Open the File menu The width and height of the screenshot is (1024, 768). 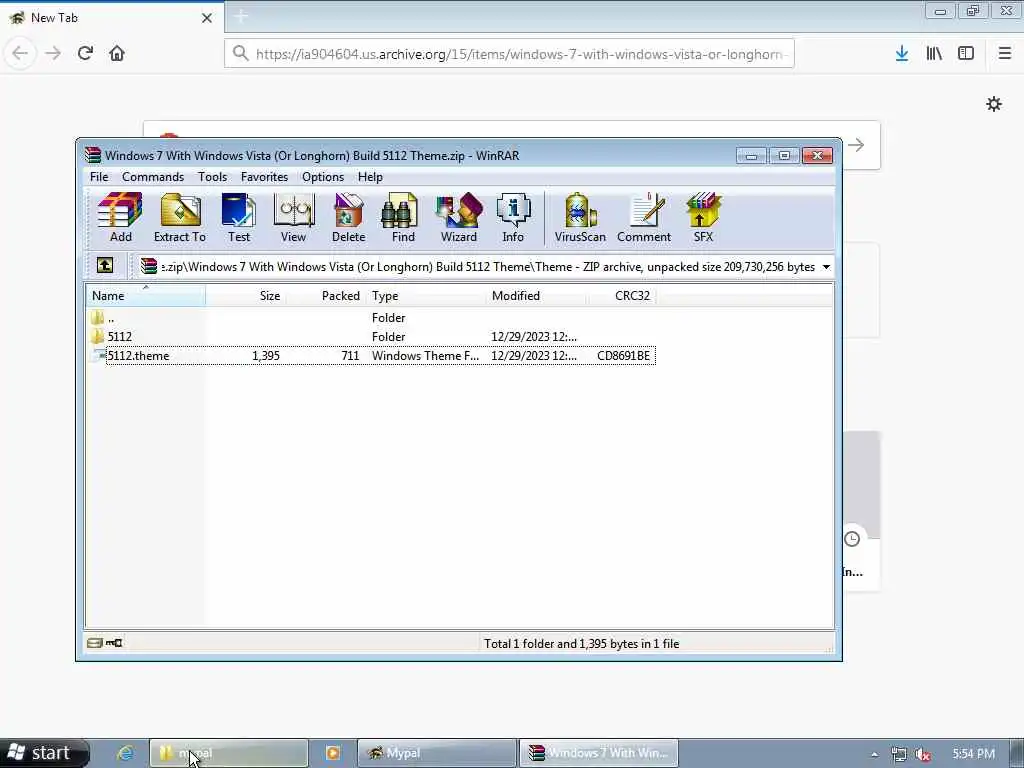99,177
